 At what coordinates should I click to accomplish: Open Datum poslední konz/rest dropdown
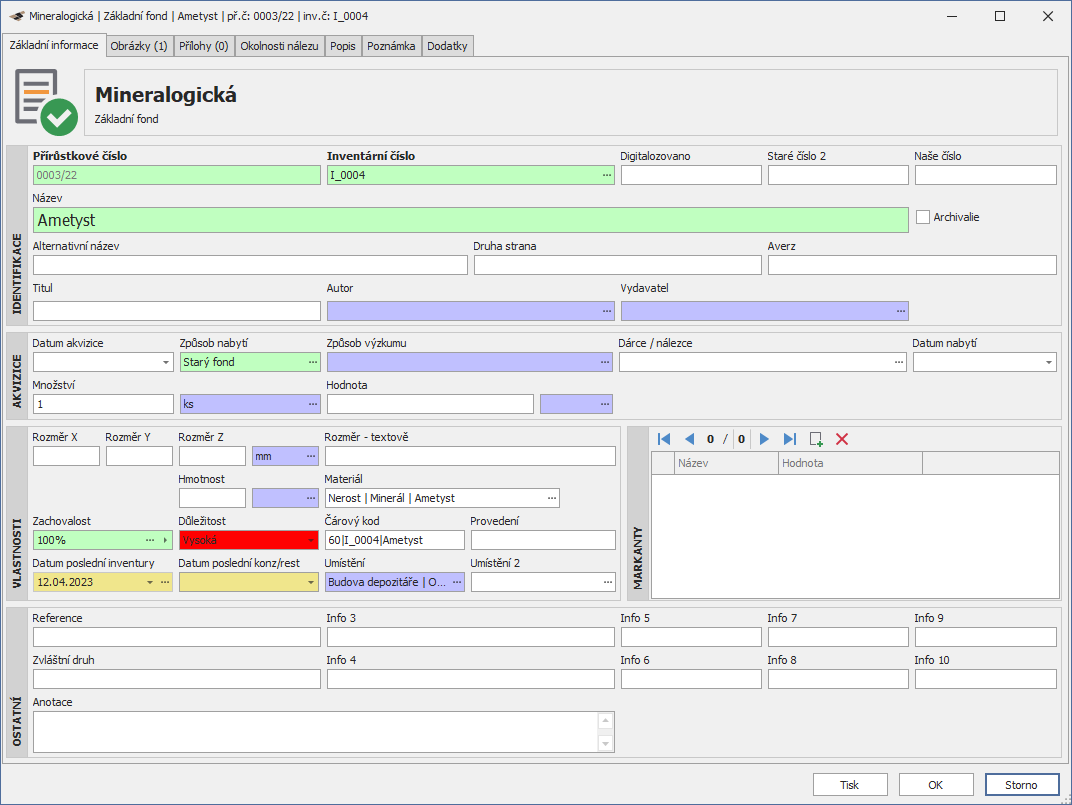tap(311, 582)
